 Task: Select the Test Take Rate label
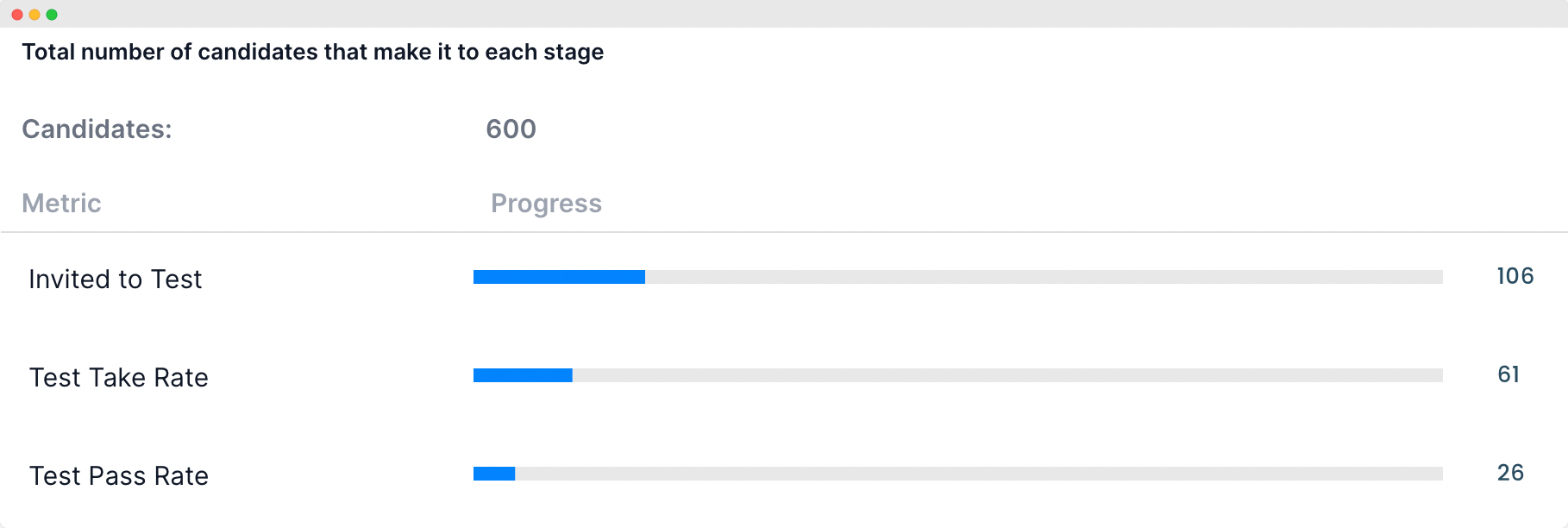click(x=119, y=378)
